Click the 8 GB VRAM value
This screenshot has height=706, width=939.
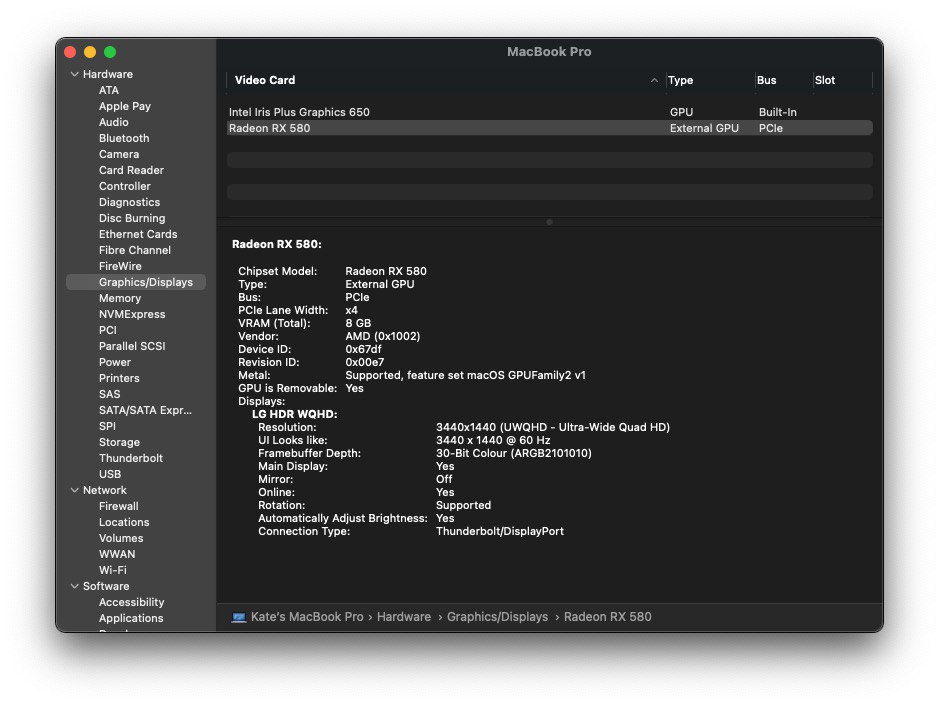tap(358, 323)
